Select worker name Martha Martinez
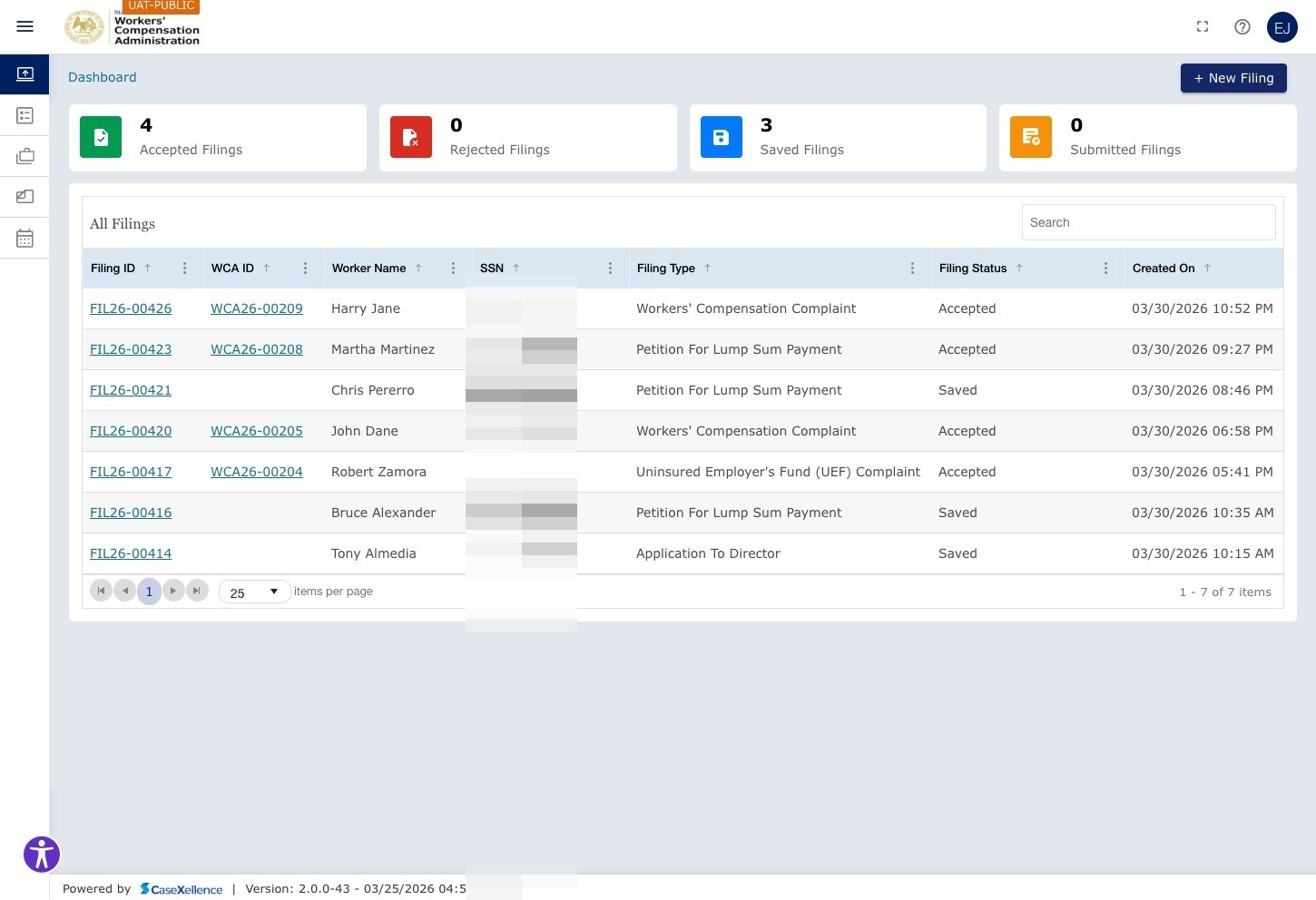1316x900 pixels. pos(383,349)
